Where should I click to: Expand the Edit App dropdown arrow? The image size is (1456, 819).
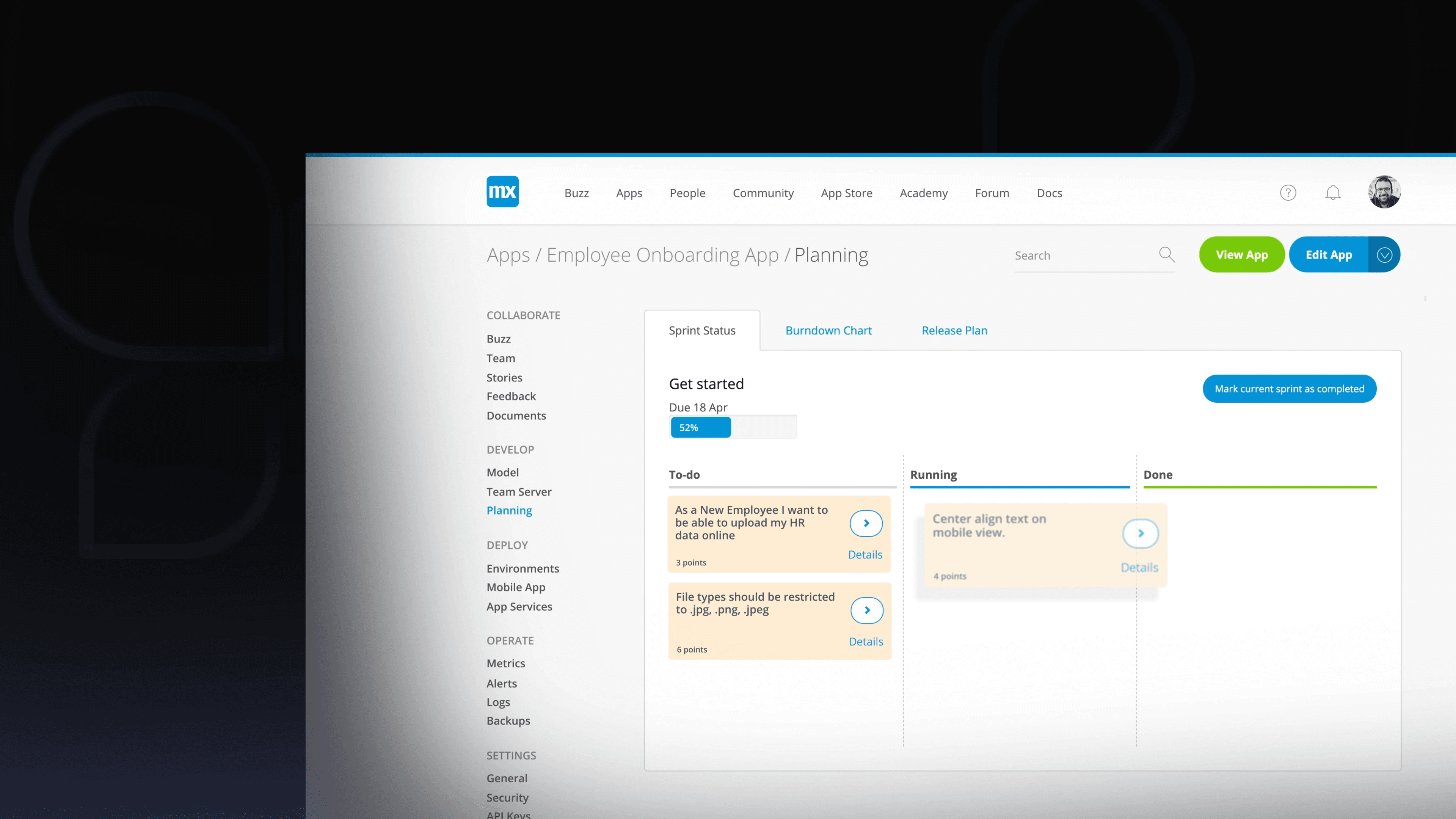click(x=1384, y=255)
